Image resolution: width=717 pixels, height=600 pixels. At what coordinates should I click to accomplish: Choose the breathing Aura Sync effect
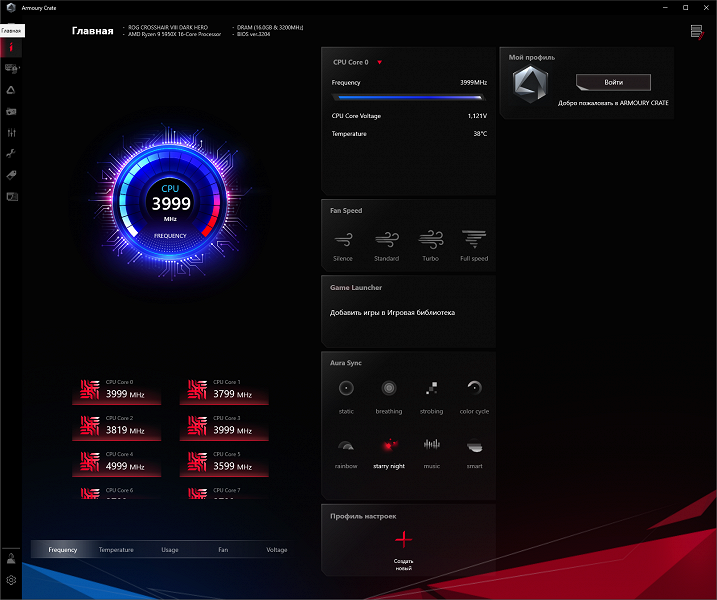pyautogui.click(x=389, y=397)
